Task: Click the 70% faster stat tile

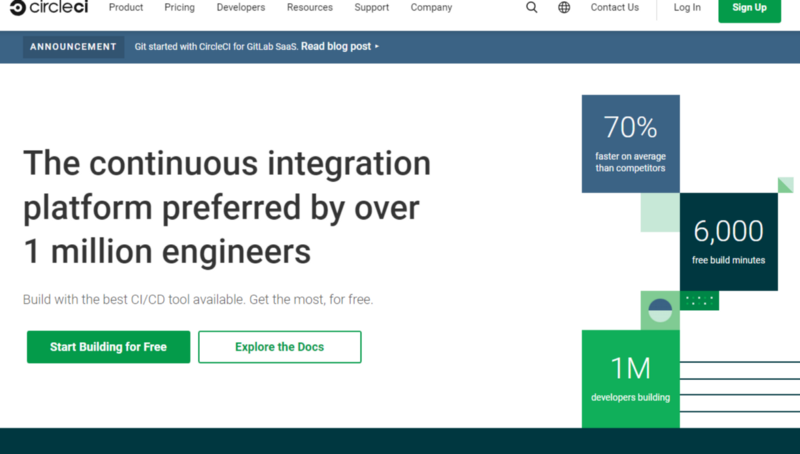Action: 631,144
